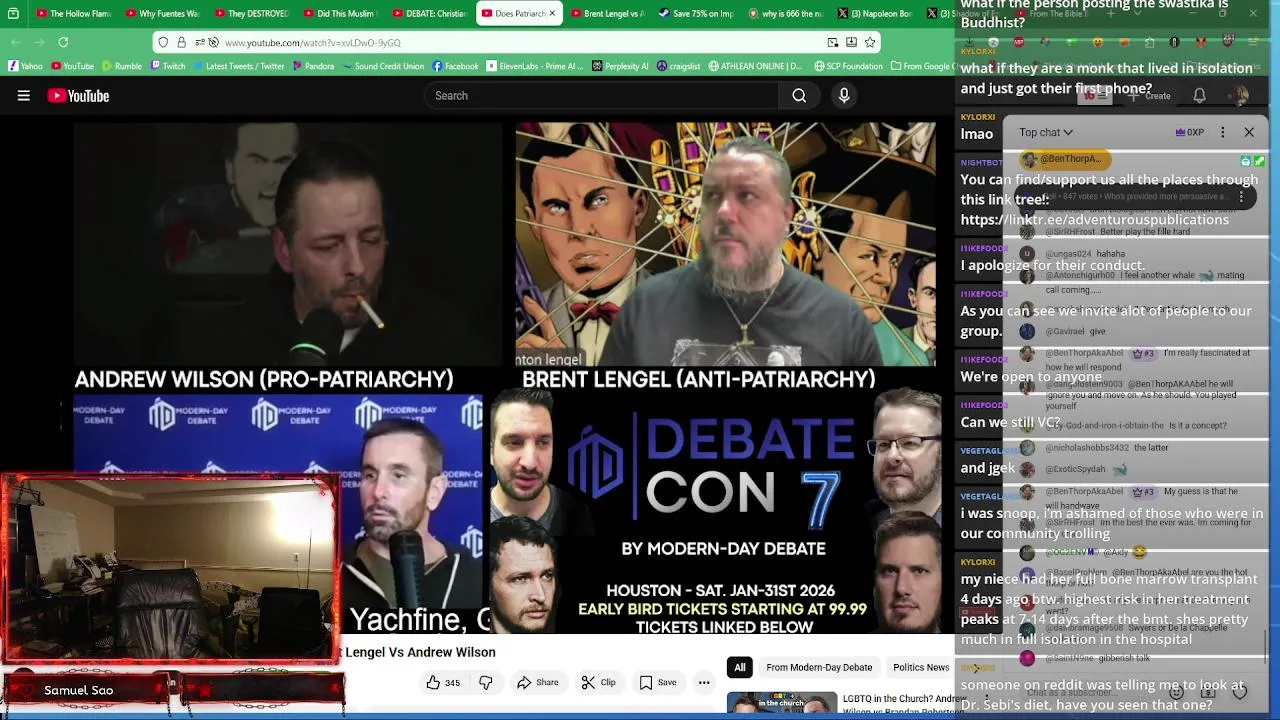
Task: Select From Modern-Day Debate chip
Action: tap(819, 667)
